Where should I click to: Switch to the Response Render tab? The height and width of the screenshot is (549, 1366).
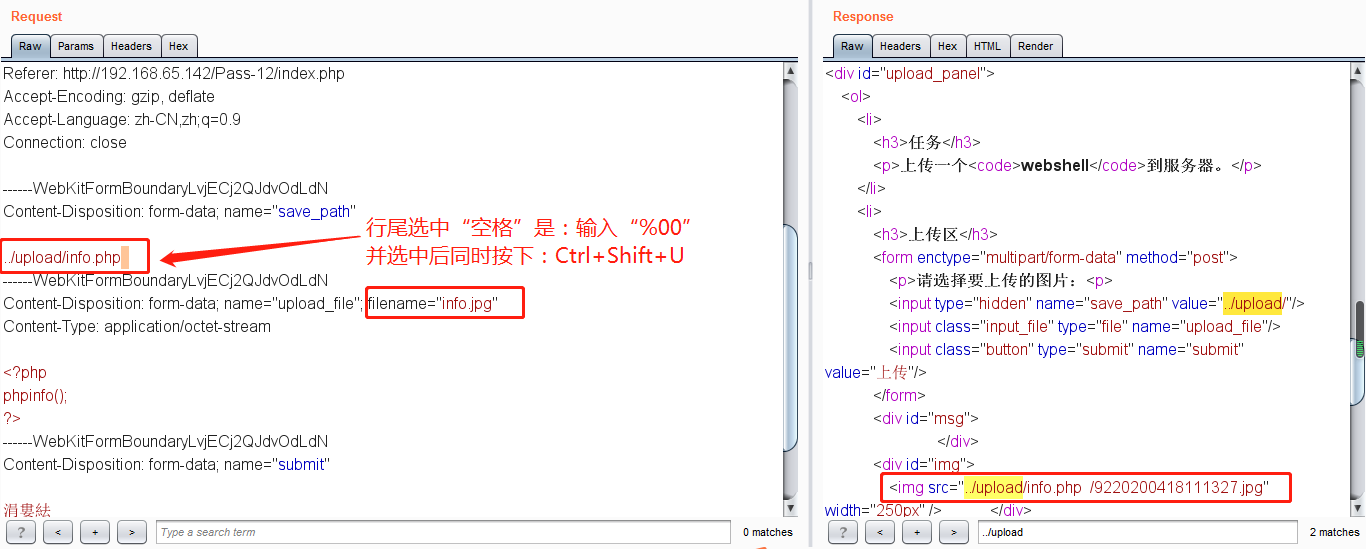[x=1036, y=46]
